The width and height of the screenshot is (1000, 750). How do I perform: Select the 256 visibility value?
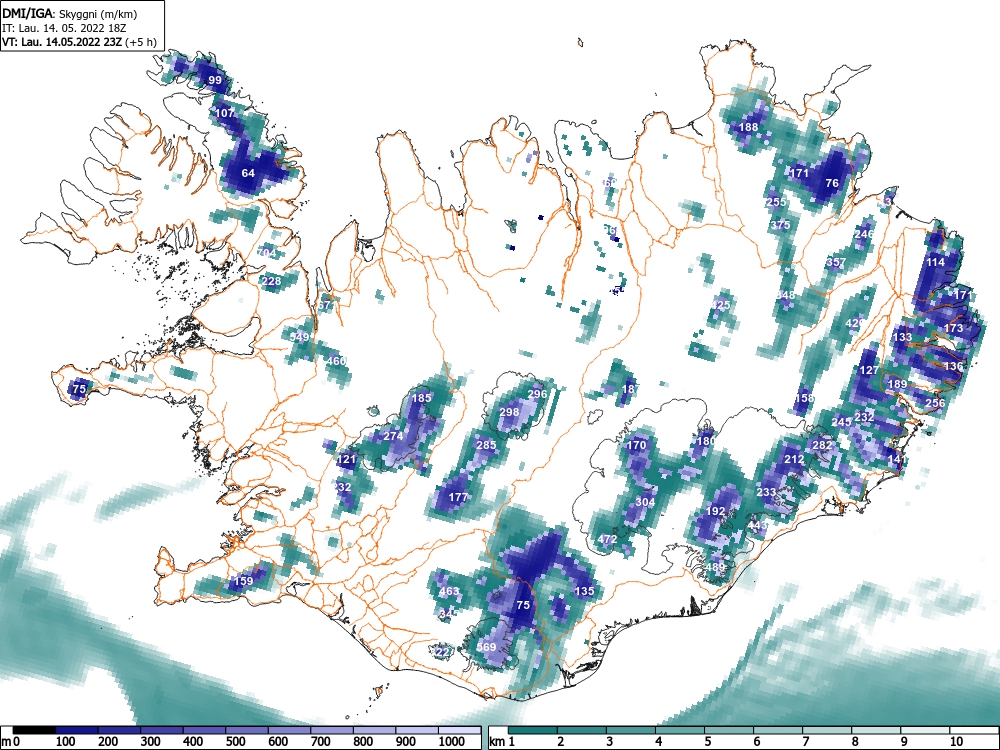(x=935, y=403)
